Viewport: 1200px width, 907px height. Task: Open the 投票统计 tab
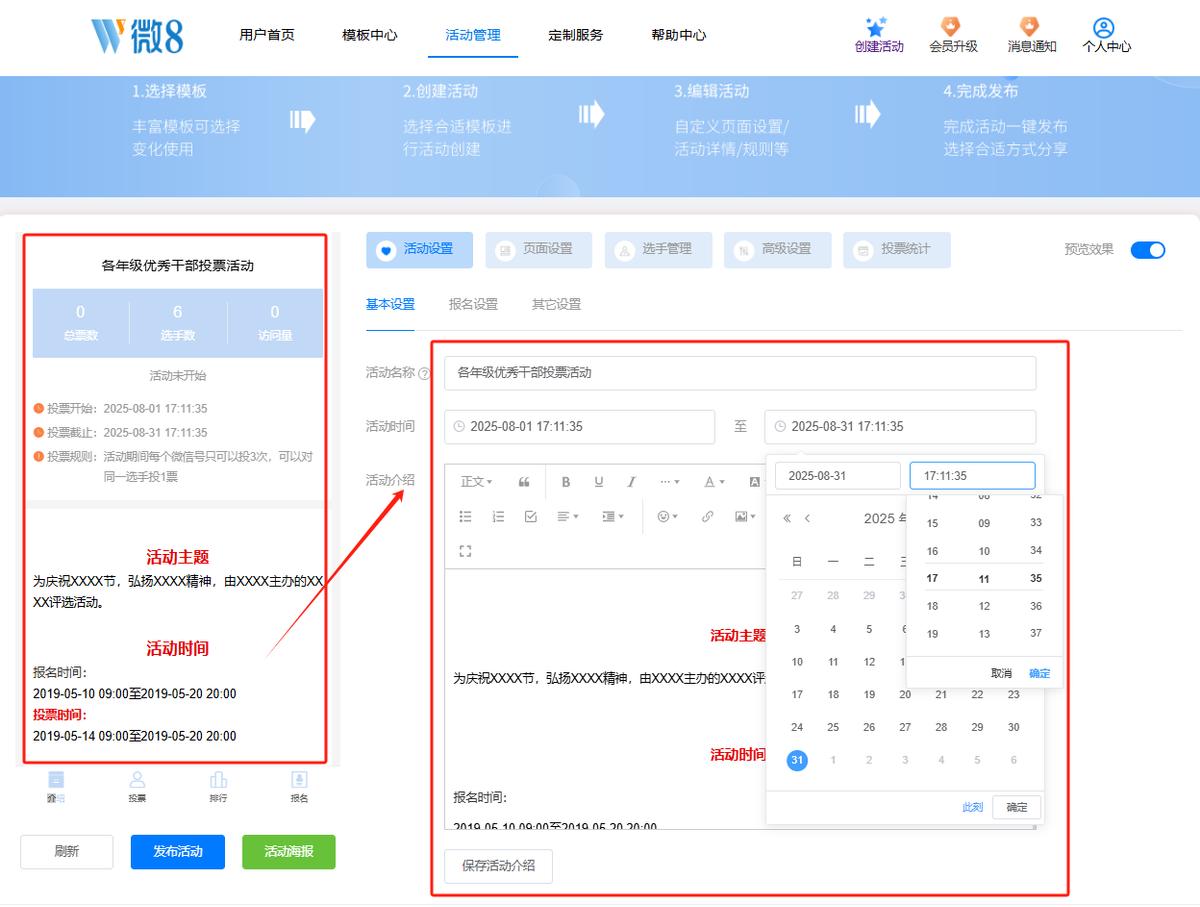pos(896,250)
